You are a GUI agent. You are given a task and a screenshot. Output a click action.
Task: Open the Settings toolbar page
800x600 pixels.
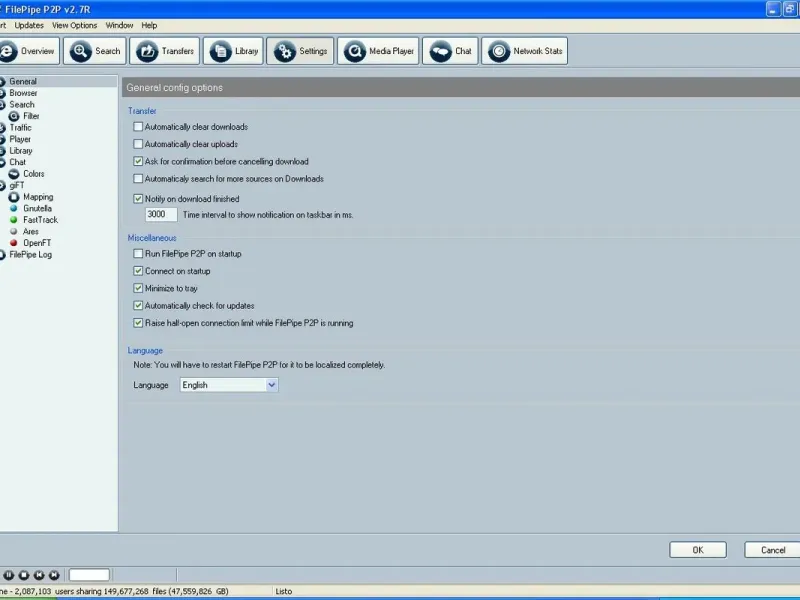pyautogui.click(x=300, y=51)
